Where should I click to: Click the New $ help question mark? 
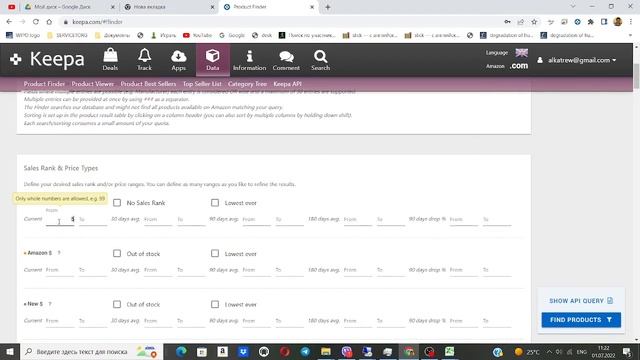[50, 304]
